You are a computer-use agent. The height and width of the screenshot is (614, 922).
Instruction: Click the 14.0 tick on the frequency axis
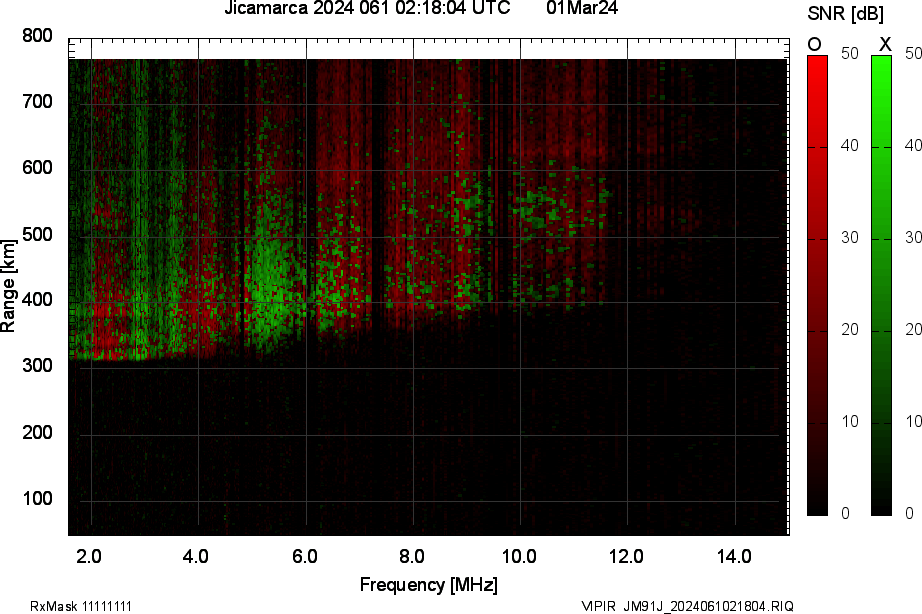click(x=734, y=556)
